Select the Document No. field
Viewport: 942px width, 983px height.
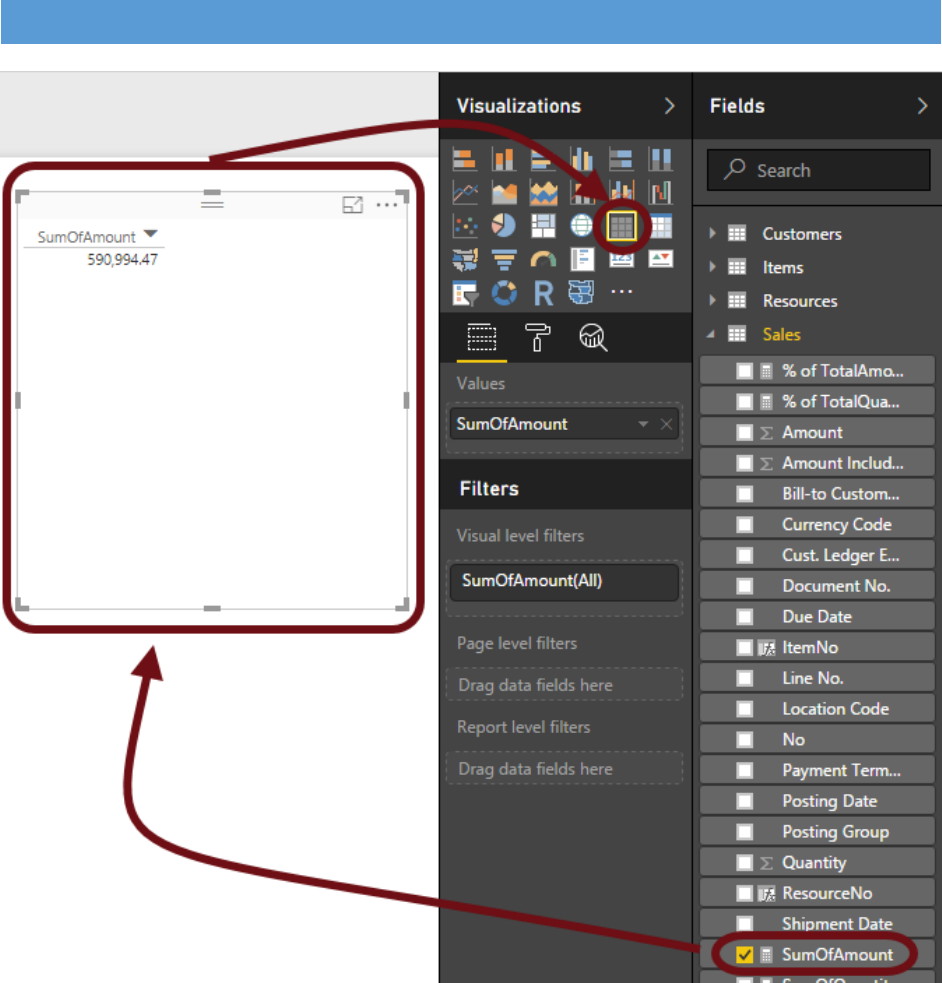click(x=817, y=586)
